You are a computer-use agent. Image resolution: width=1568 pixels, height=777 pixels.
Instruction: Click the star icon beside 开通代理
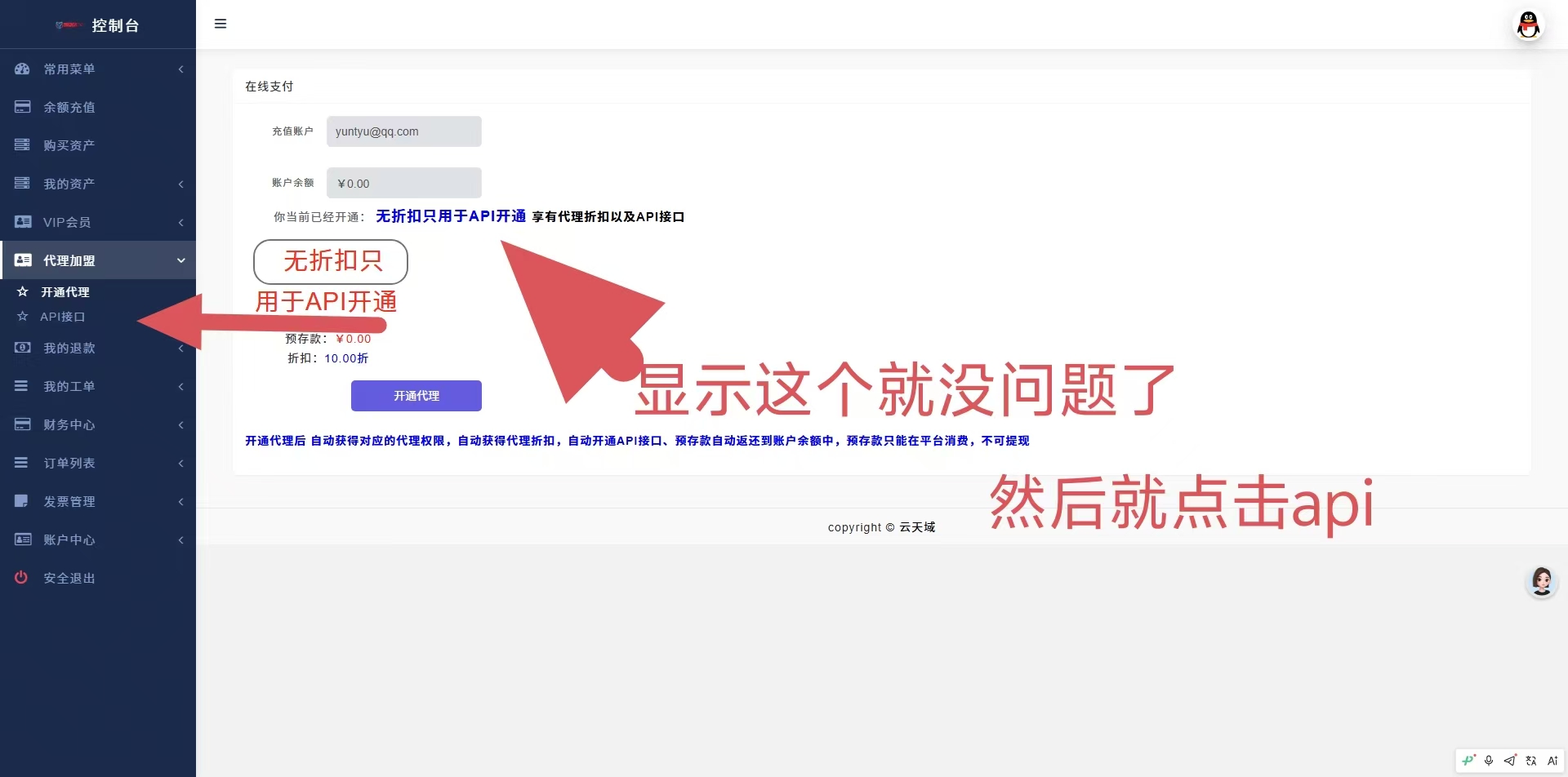tap(23, 291)
